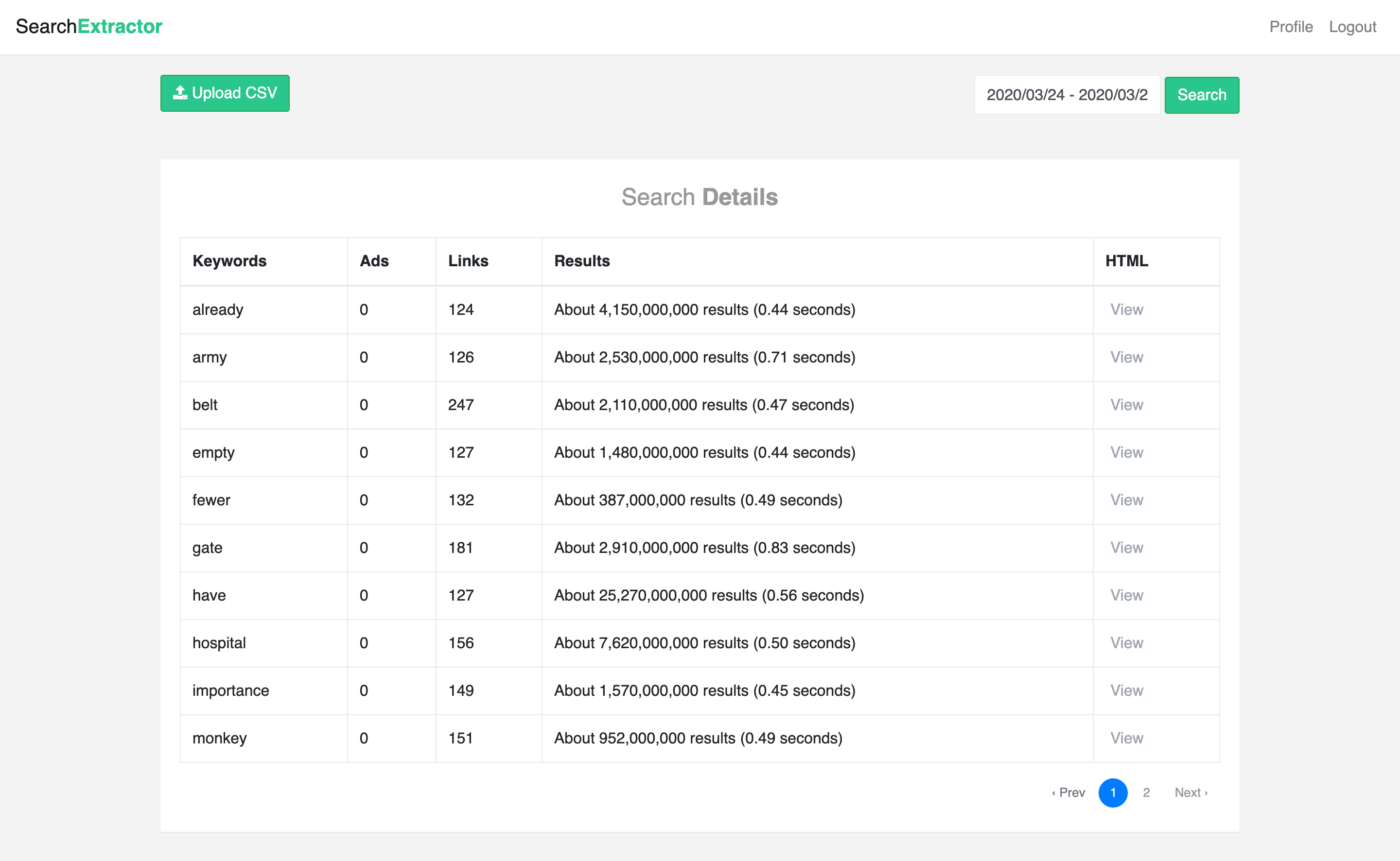Open the Profile page link
This screenshot has width=1400, height=861.
point(1291,27)
